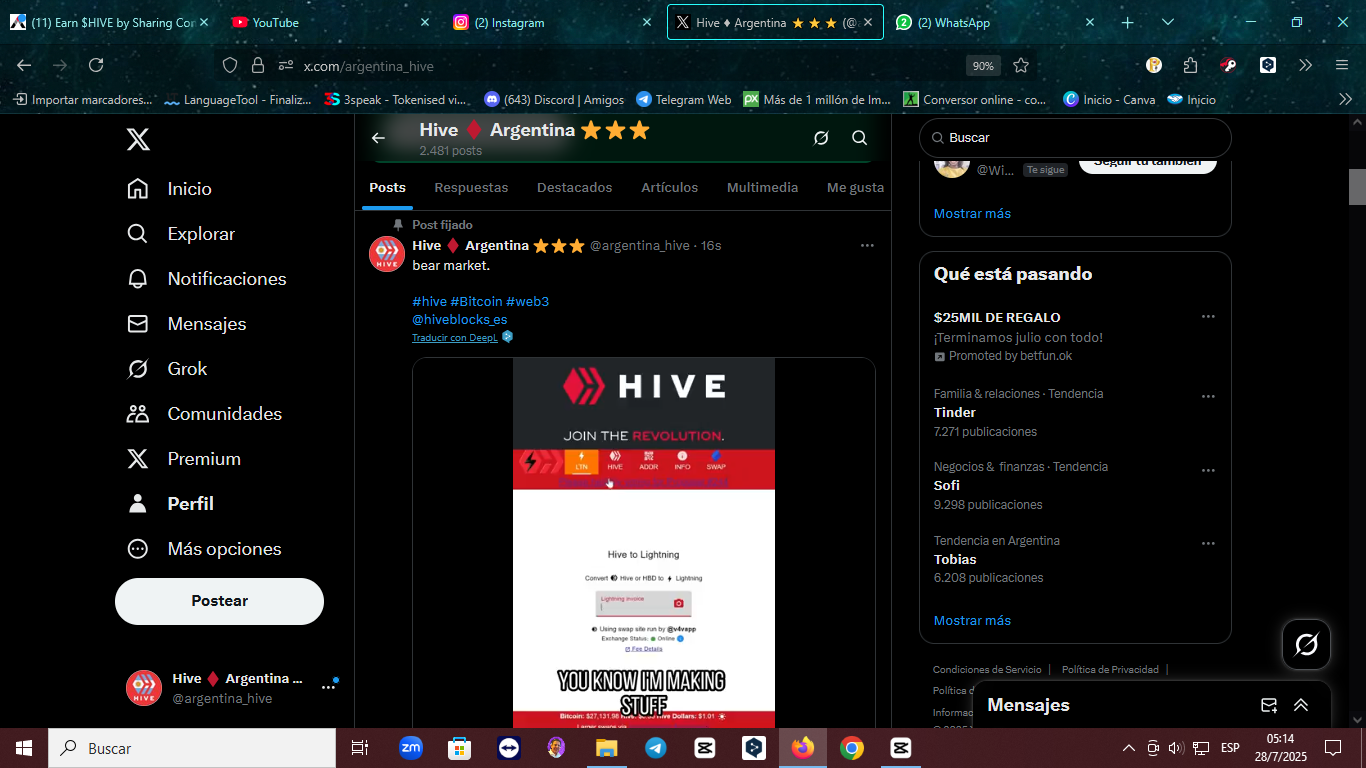Switch to the Destacados tab
1366x768 pixels.
(574, 187)
